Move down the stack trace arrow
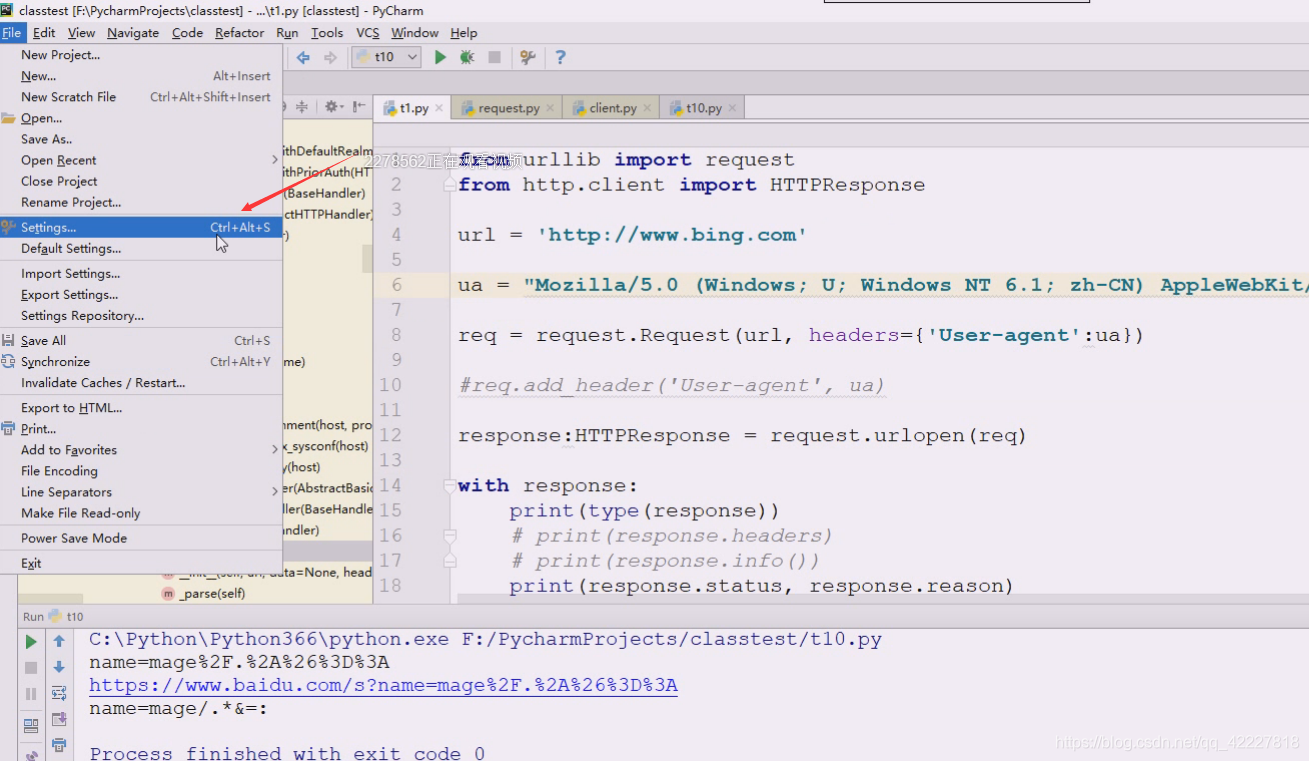This screenshot has height=761, width=1309. [x=59, y=668]
